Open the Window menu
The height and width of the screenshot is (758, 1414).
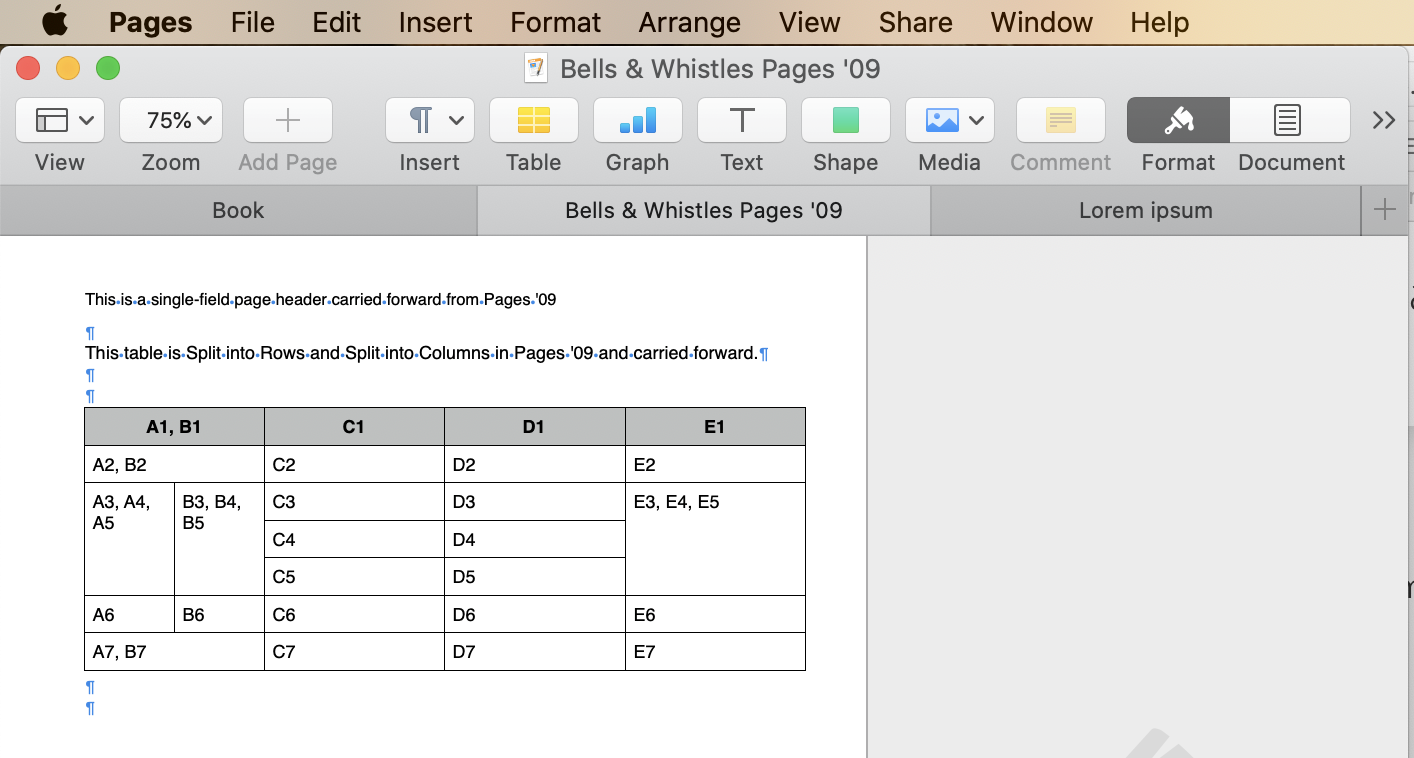(1042, 22)
